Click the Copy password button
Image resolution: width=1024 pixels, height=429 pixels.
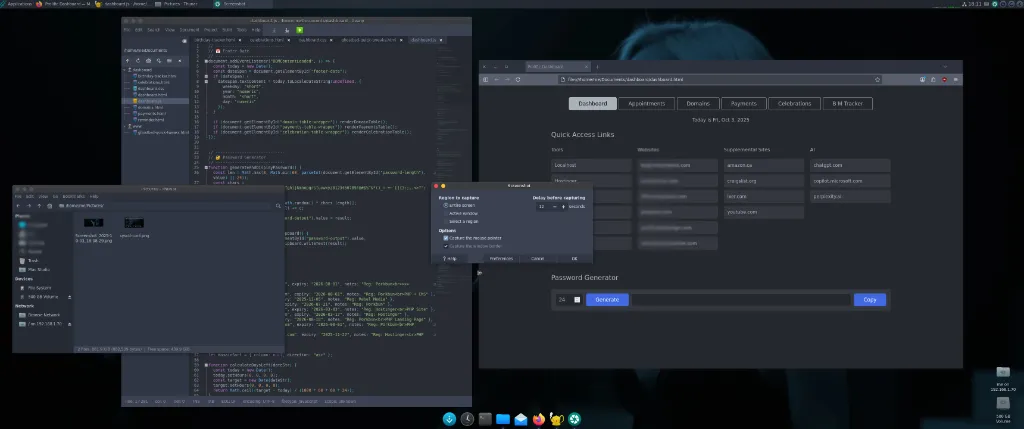869,299
